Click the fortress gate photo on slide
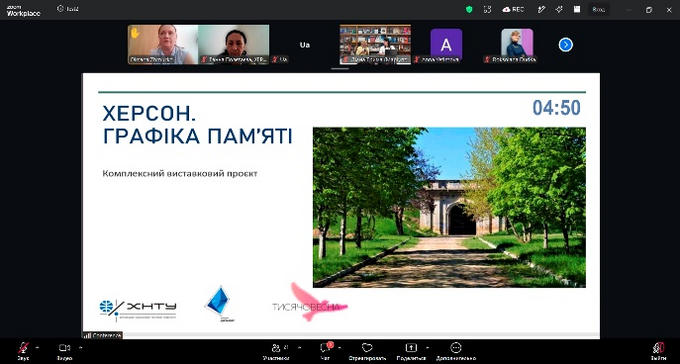 [x=449, y=207]
